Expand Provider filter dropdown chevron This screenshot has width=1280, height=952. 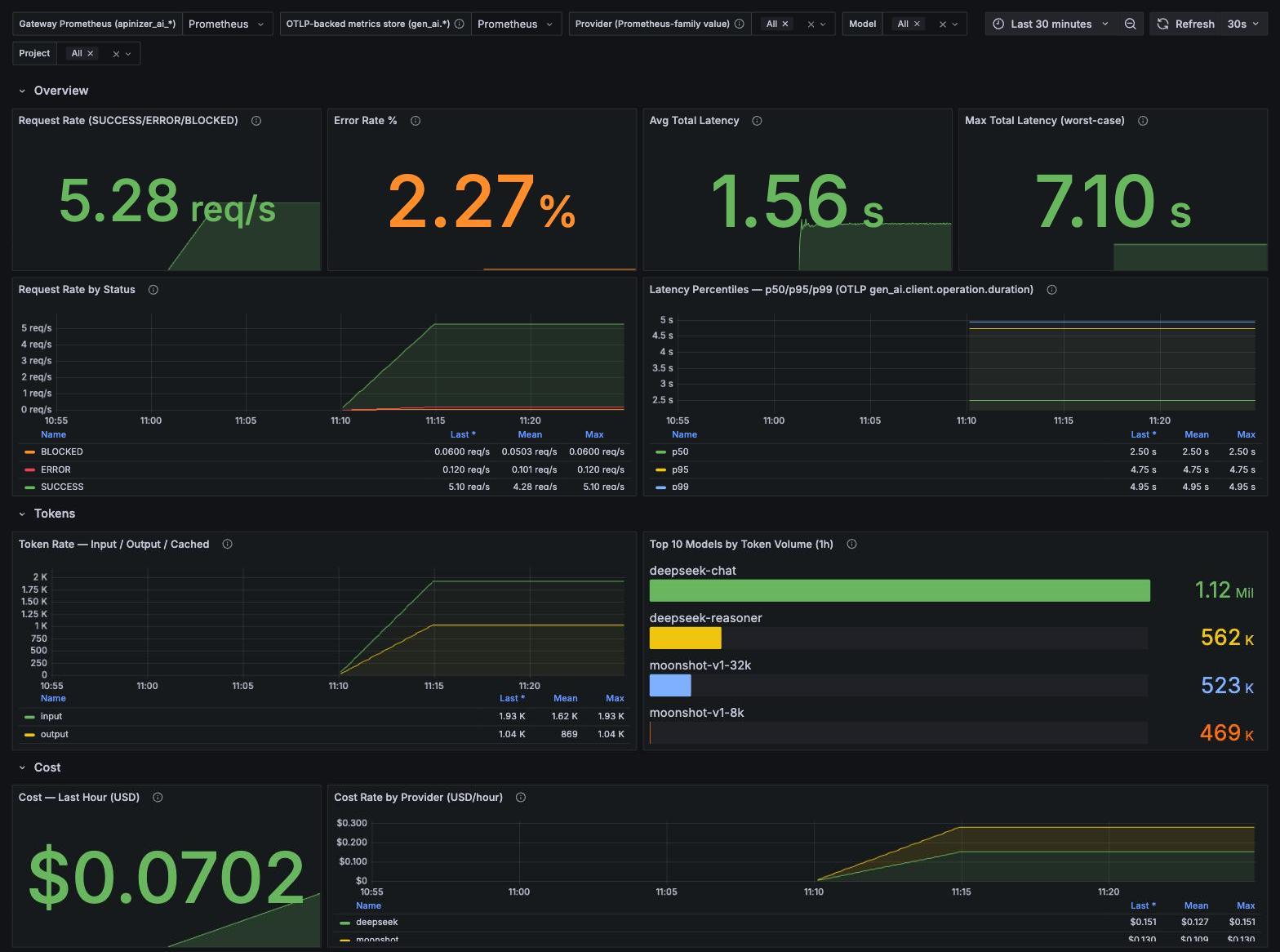pos(823,24)
